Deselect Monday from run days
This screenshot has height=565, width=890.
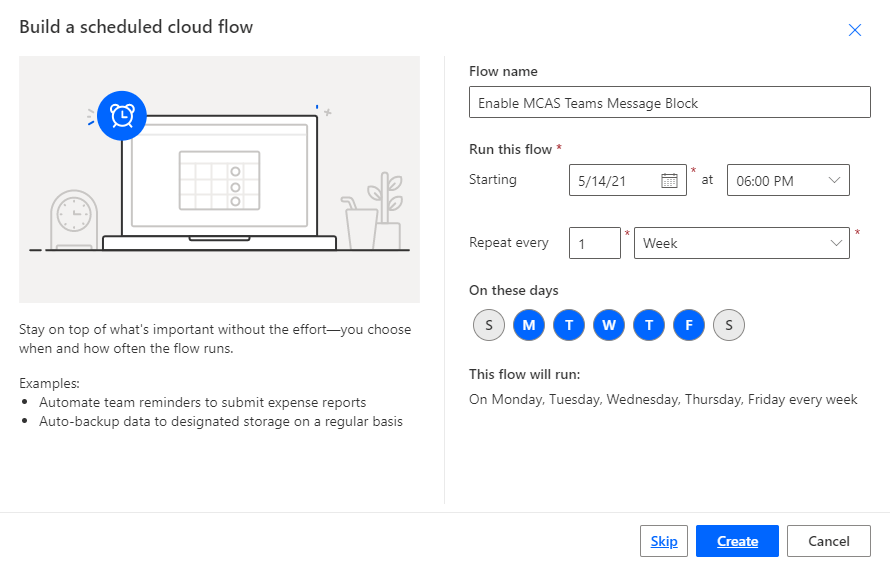pyautogui.click(x=529, y=325)
